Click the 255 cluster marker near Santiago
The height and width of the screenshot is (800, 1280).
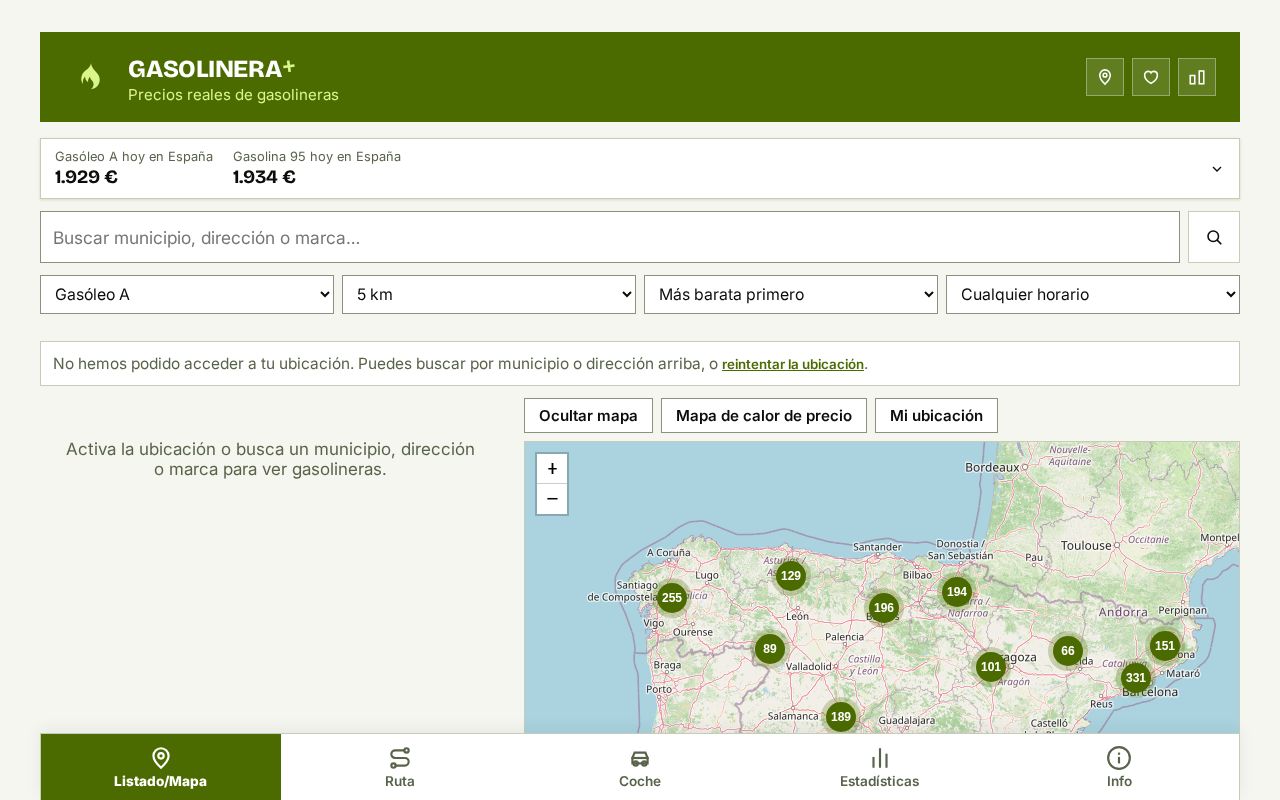(672, 598)
